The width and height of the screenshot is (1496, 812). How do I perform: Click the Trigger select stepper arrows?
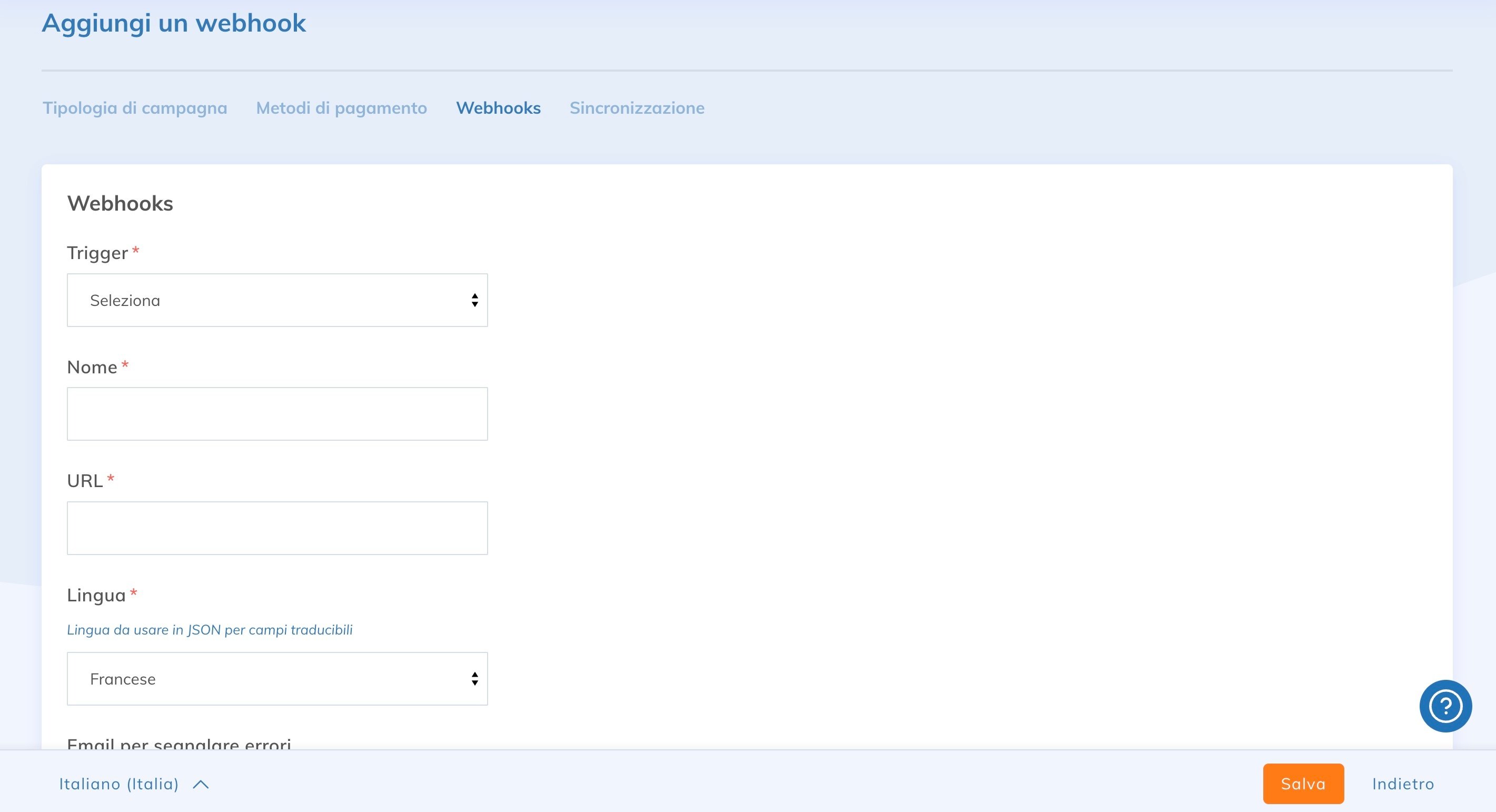coord(474,300)
